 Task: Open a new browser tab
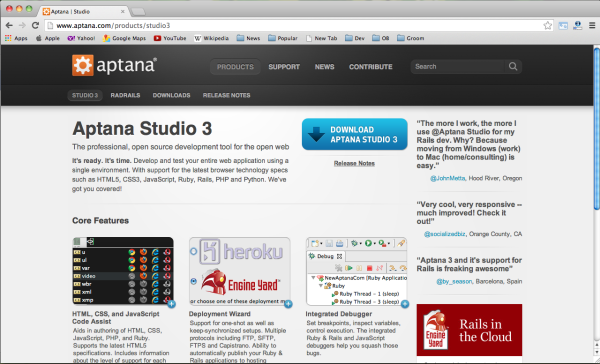[138, 12]
